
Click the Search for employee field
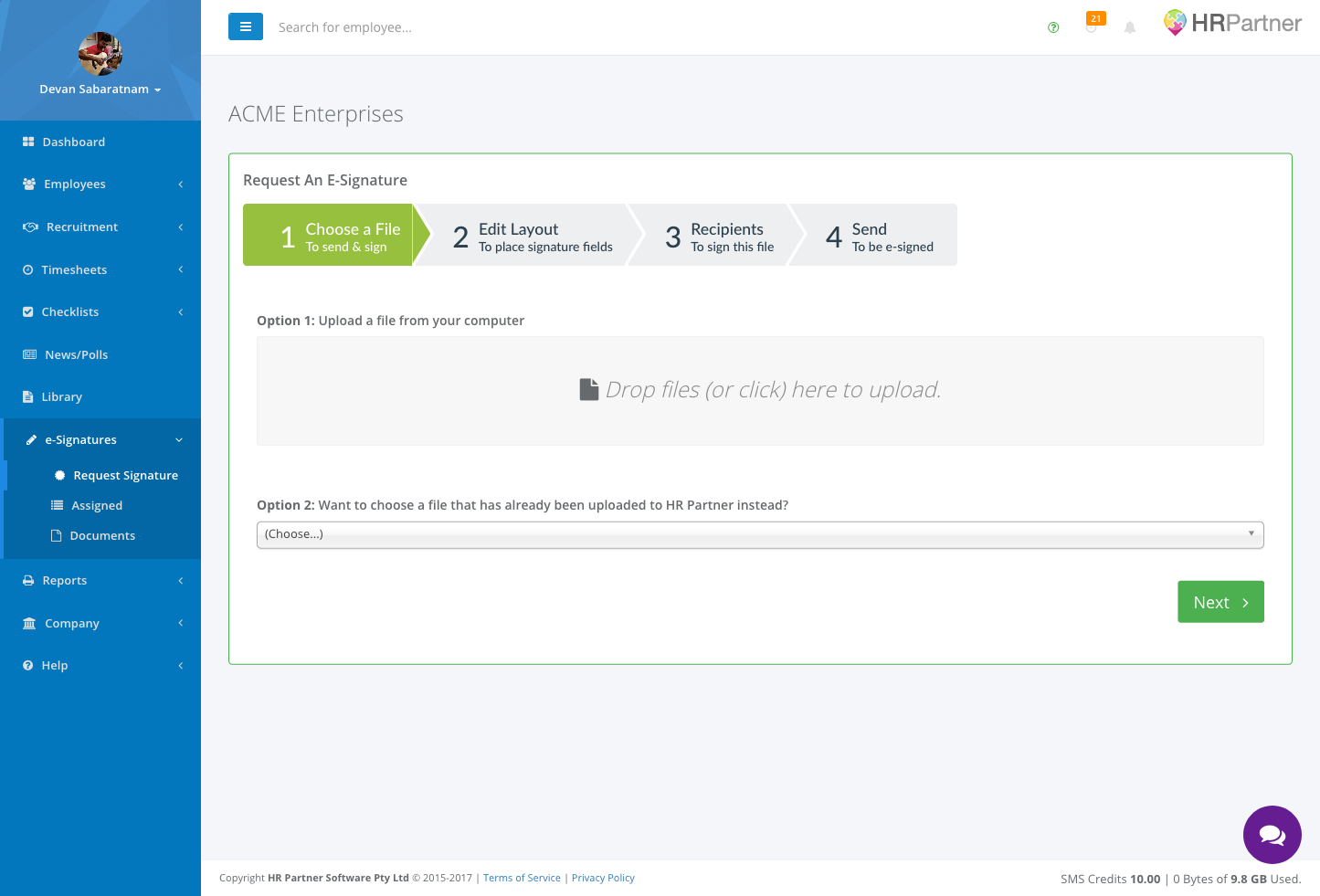click(x=345, y=27)
